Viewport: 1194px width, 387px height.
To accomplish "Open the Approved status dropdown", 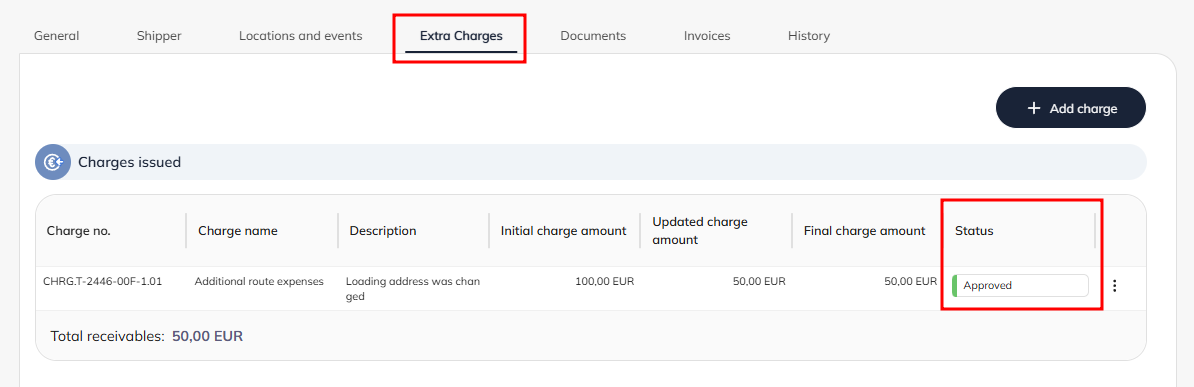I will pos(1020,286).
